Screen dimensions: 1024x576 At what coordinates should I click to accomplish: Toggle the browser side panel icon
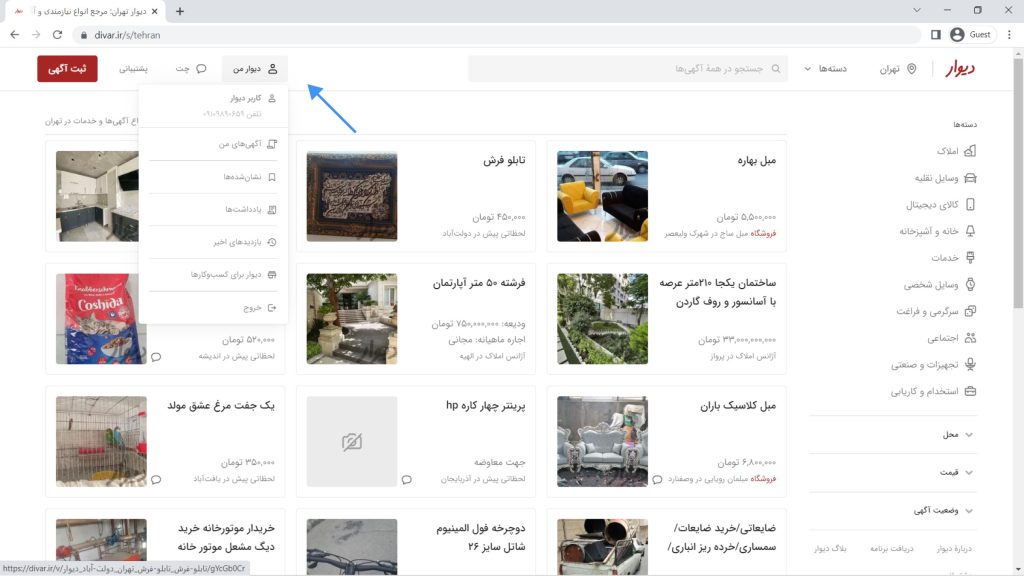pos(935,35)
